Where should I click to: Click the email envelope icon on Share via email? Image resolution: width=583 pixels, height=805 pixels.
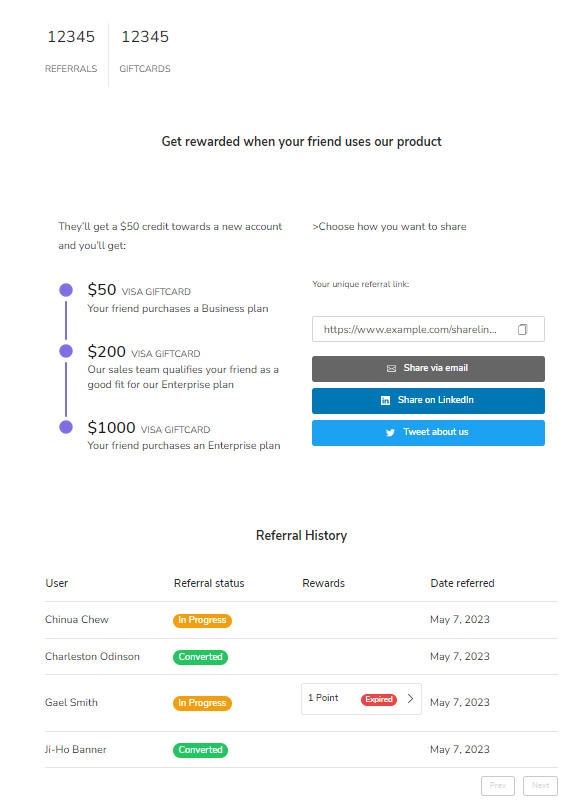390,368
